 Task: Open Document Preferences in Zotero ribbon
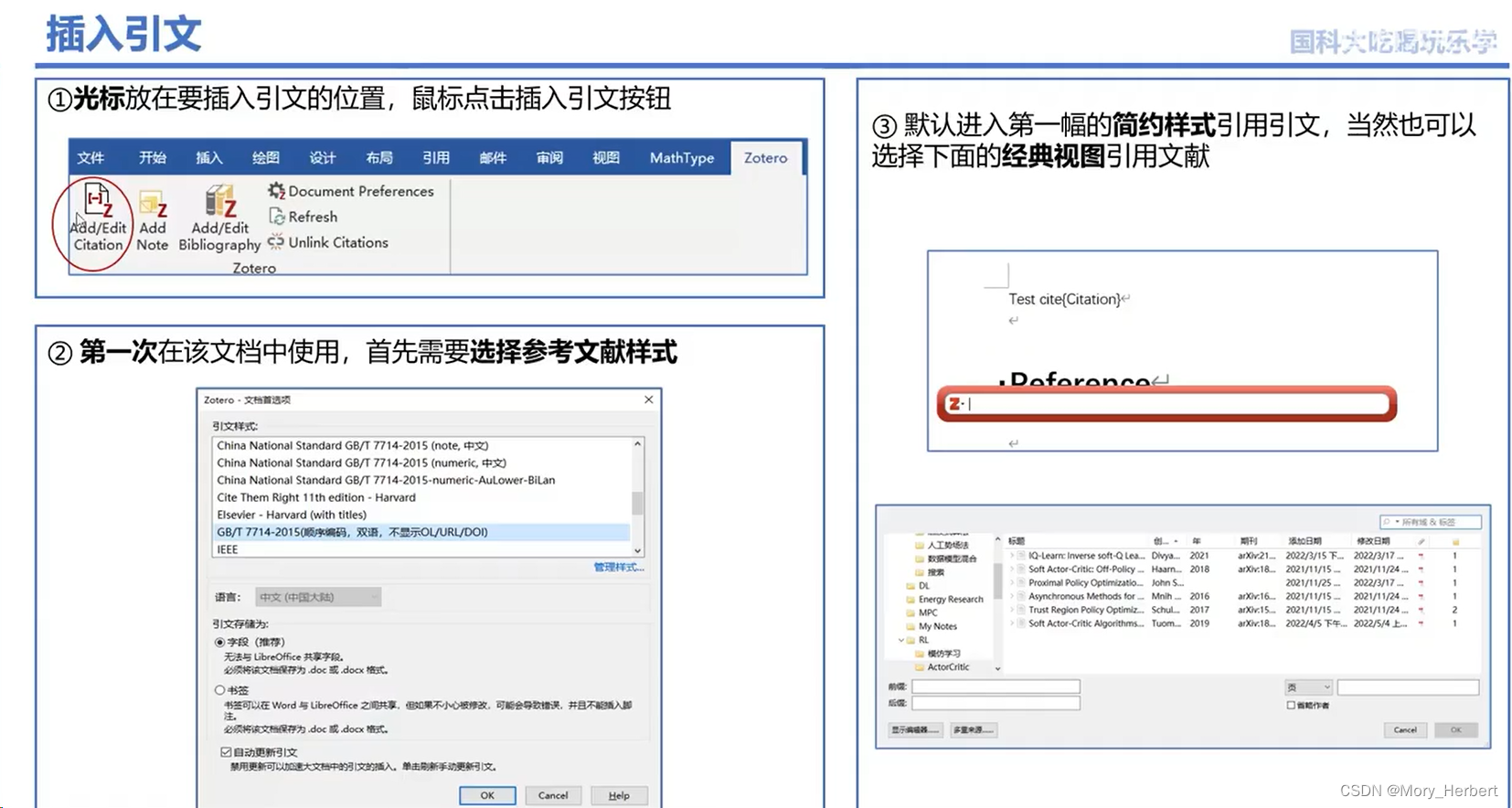tap(351, 191)
